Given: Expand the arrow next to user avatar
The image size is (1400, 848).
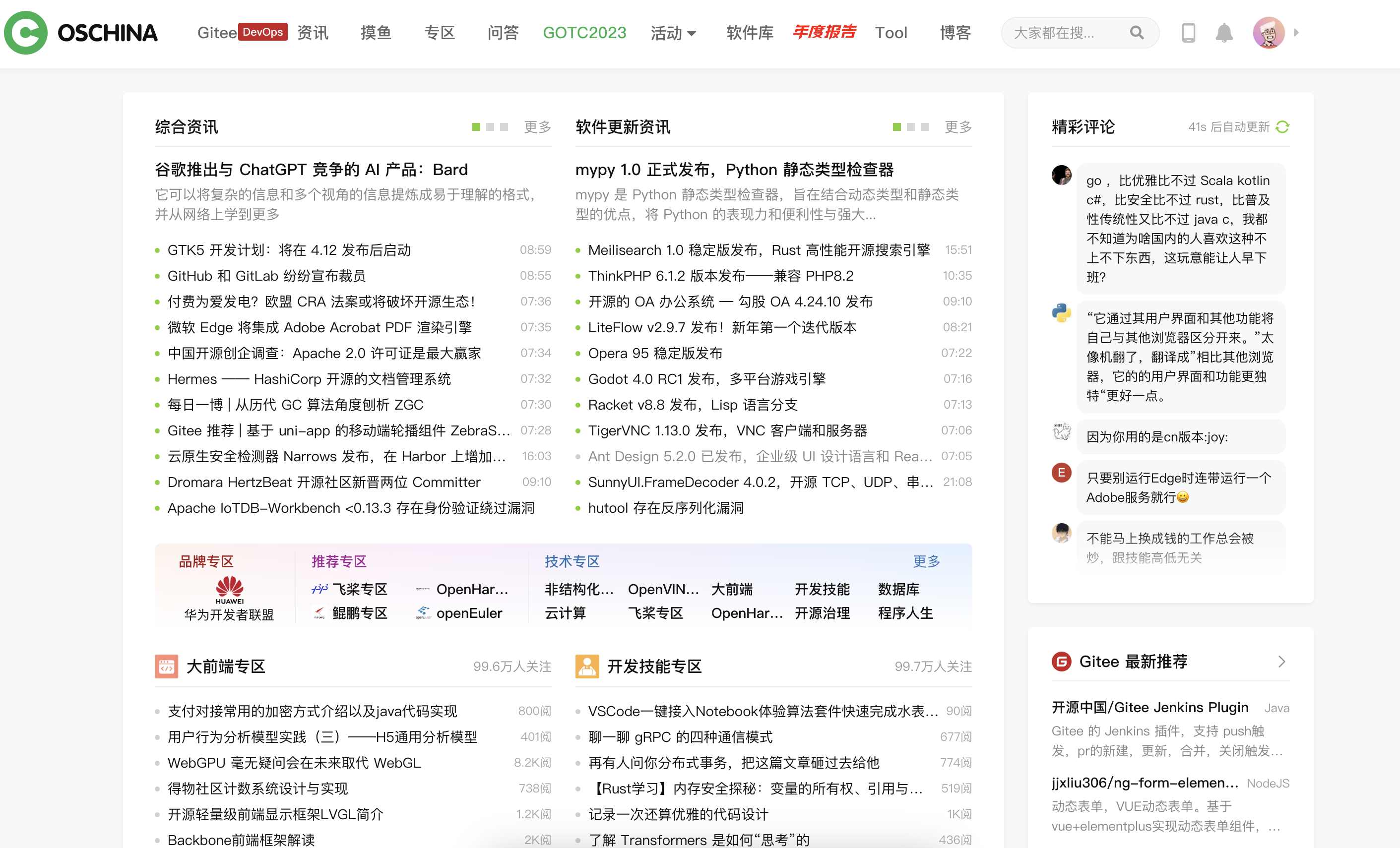Looking at the screenshot, I should 1296,33.
